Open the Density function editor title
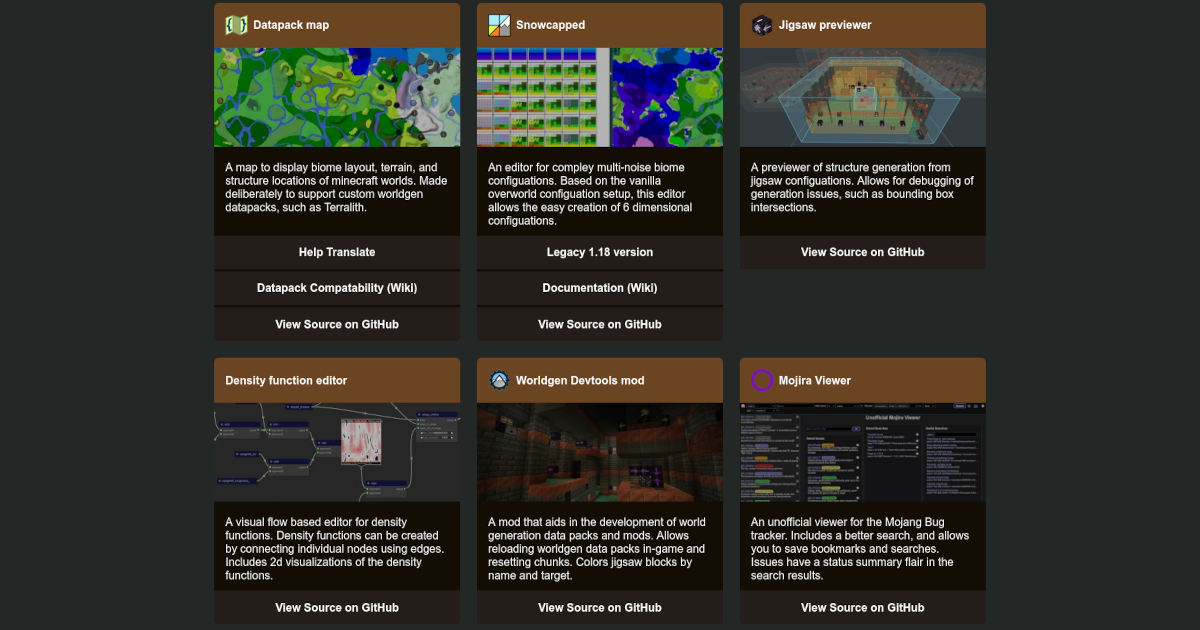Image resolution: width=1200 pixels, height=630 pixels. [286, 381]
